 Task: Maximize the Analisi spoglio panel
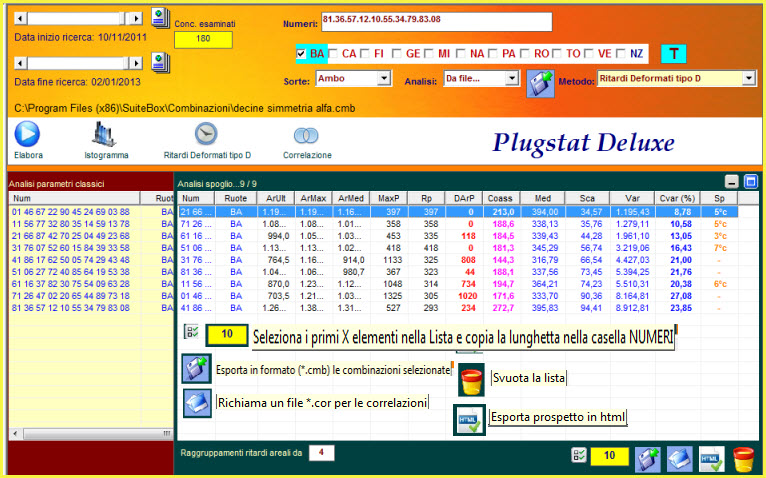point(750,182)
